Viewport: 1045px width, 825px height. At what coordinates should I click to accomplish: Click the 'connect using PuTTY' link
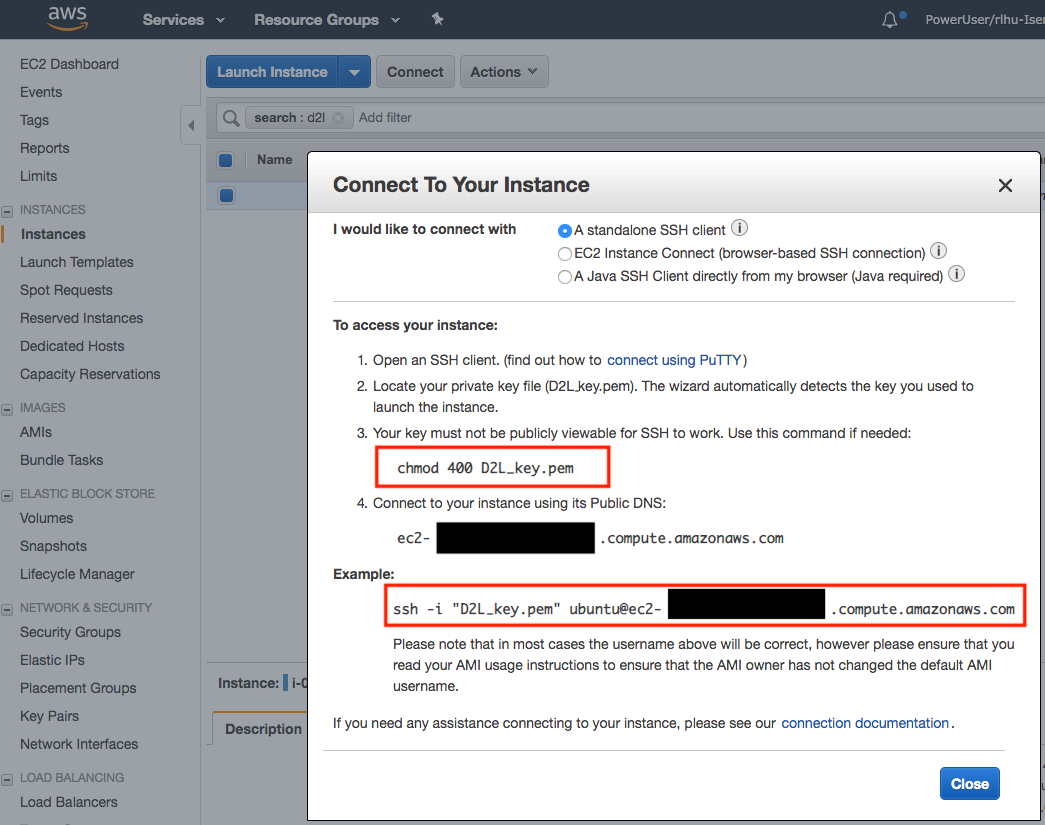tap(676, 360)
